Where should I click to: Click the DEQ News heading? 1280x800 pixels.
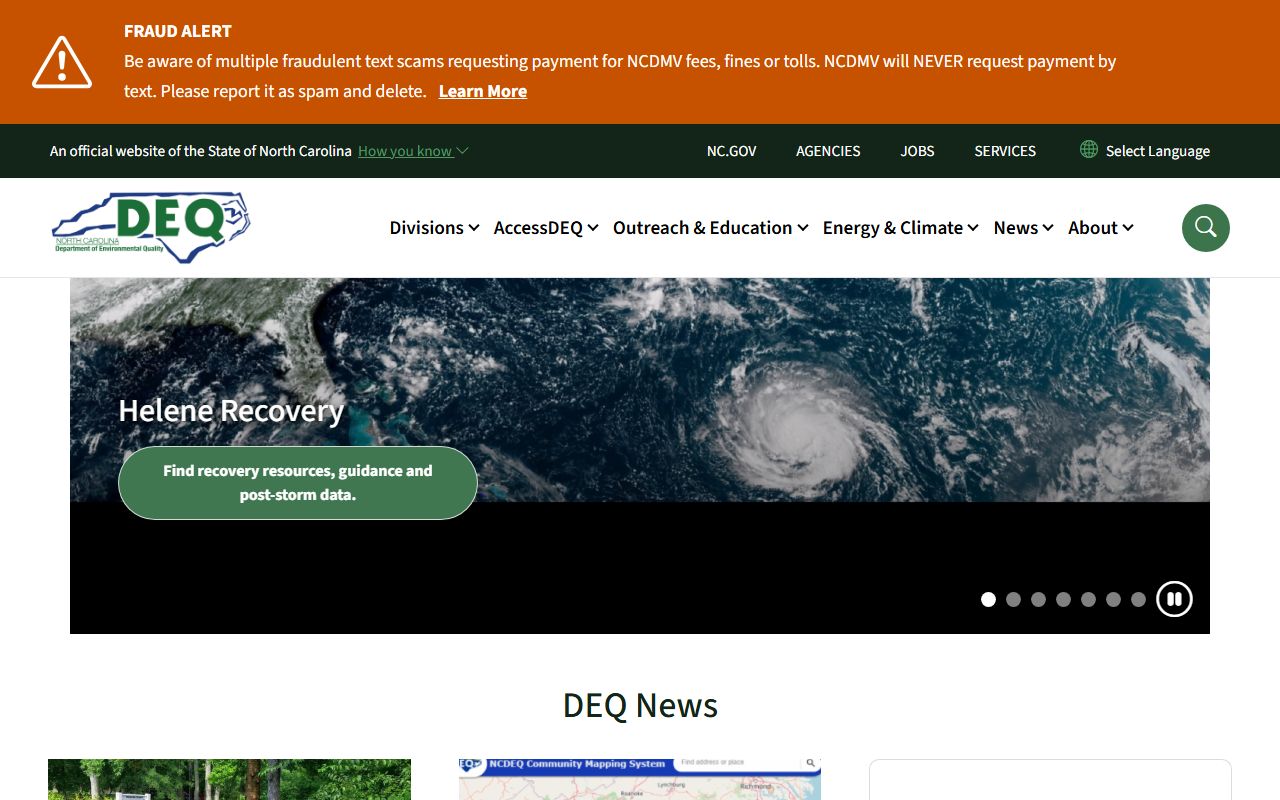(x=640, y=705)
